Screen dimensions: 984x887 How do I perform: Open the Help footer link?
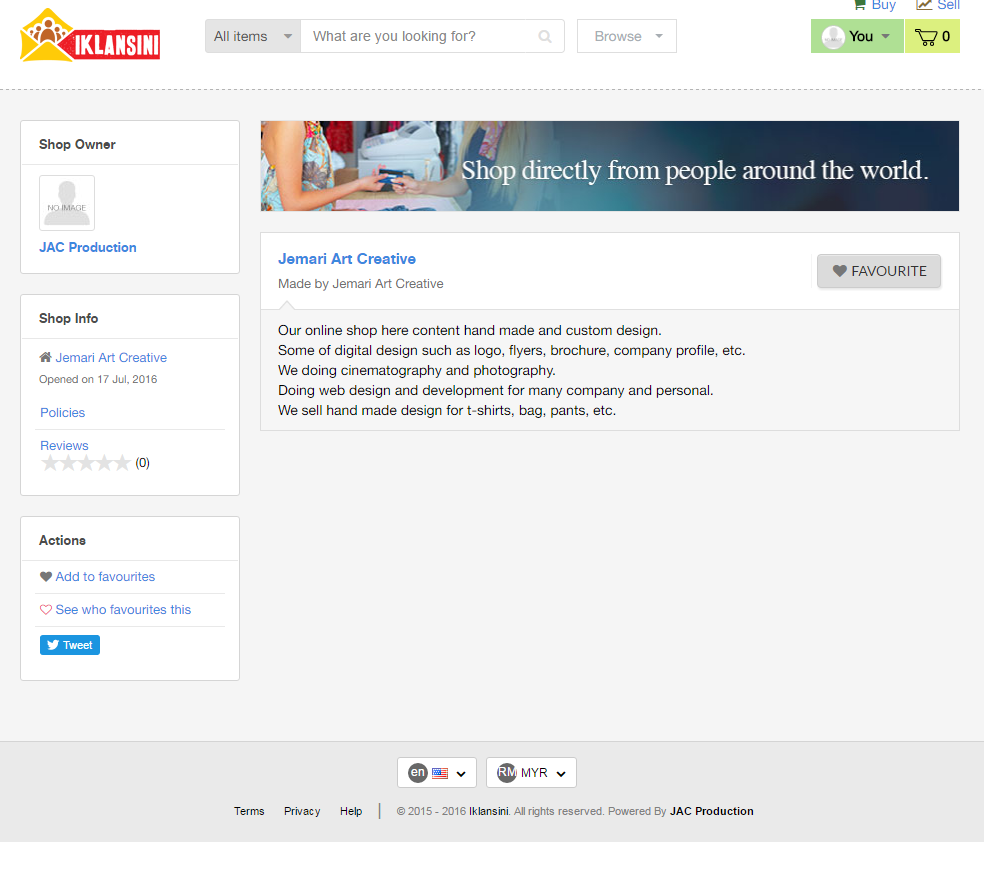pos(351,811)
